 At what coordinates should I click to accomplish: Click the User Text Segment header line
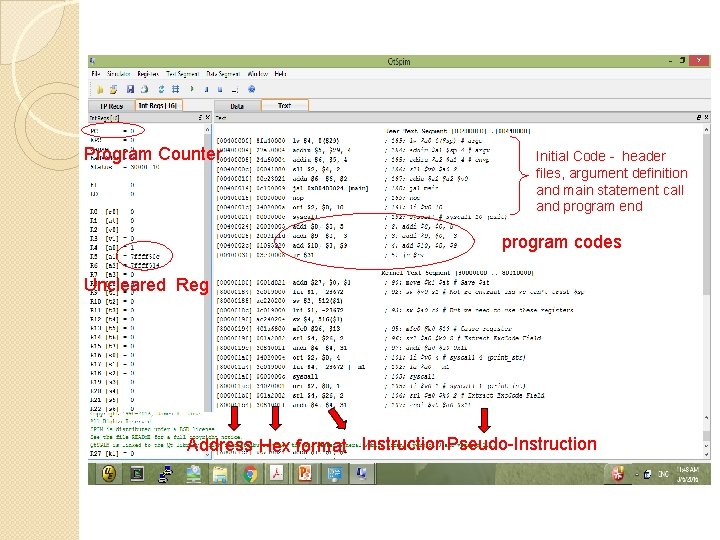pos(457,131)
